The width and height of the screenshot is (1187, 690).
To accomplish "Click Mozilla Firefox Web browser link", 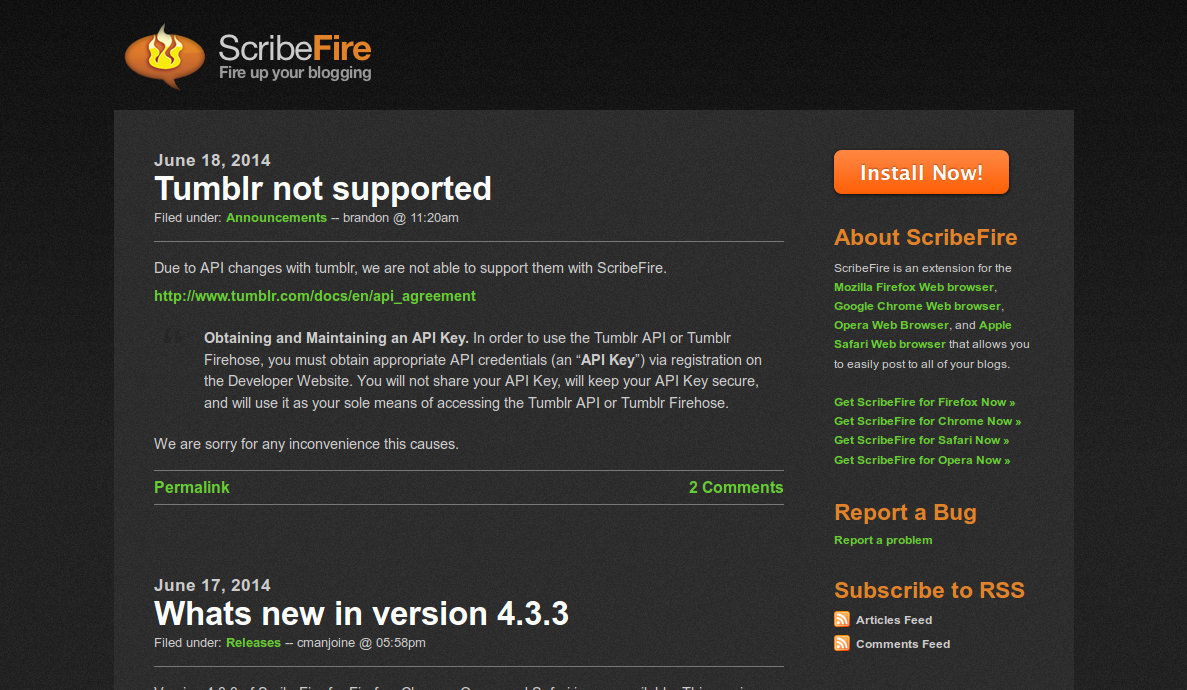I will pos(914,287).
